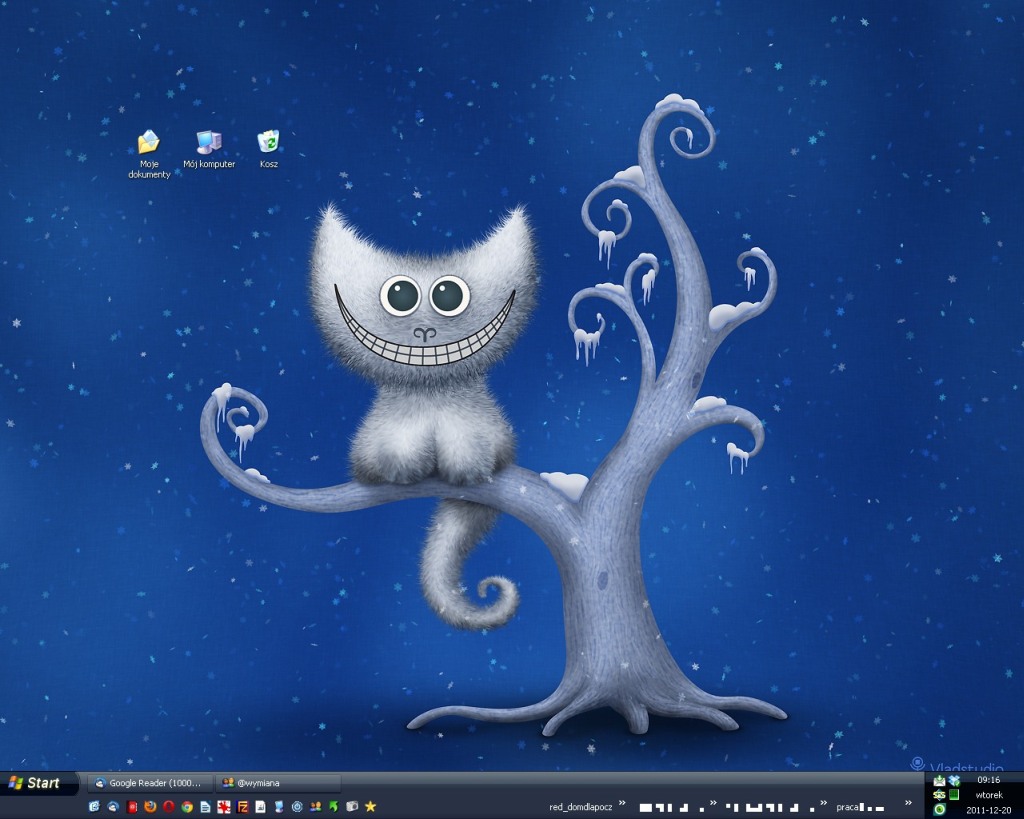Open Opera from the Quick Launch bar
The height and width of the screenshot is (819, 1024).
[x=169, y=806]
